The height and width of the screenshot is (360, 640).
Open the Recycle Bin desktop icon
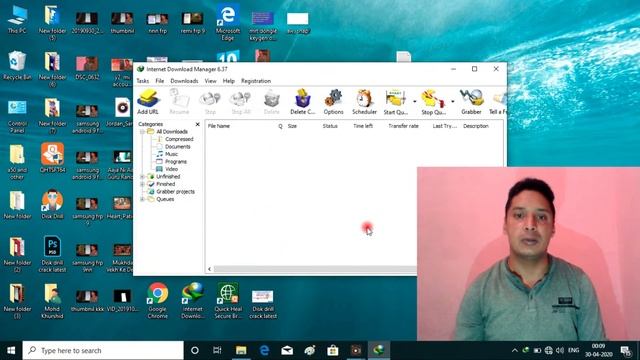pyautogui.click(x=17, y=65)
